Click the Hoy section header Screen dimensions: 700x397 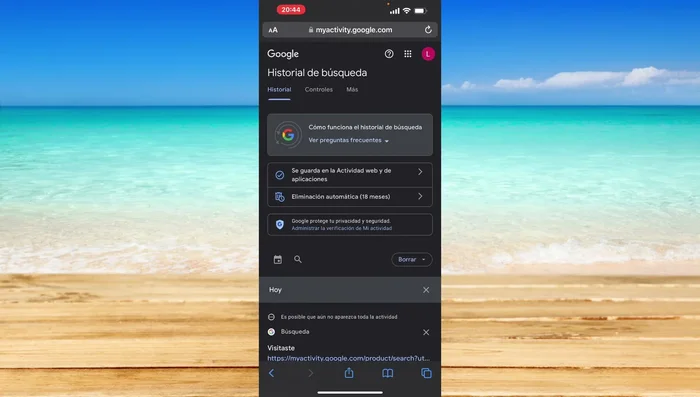[350, 290]
